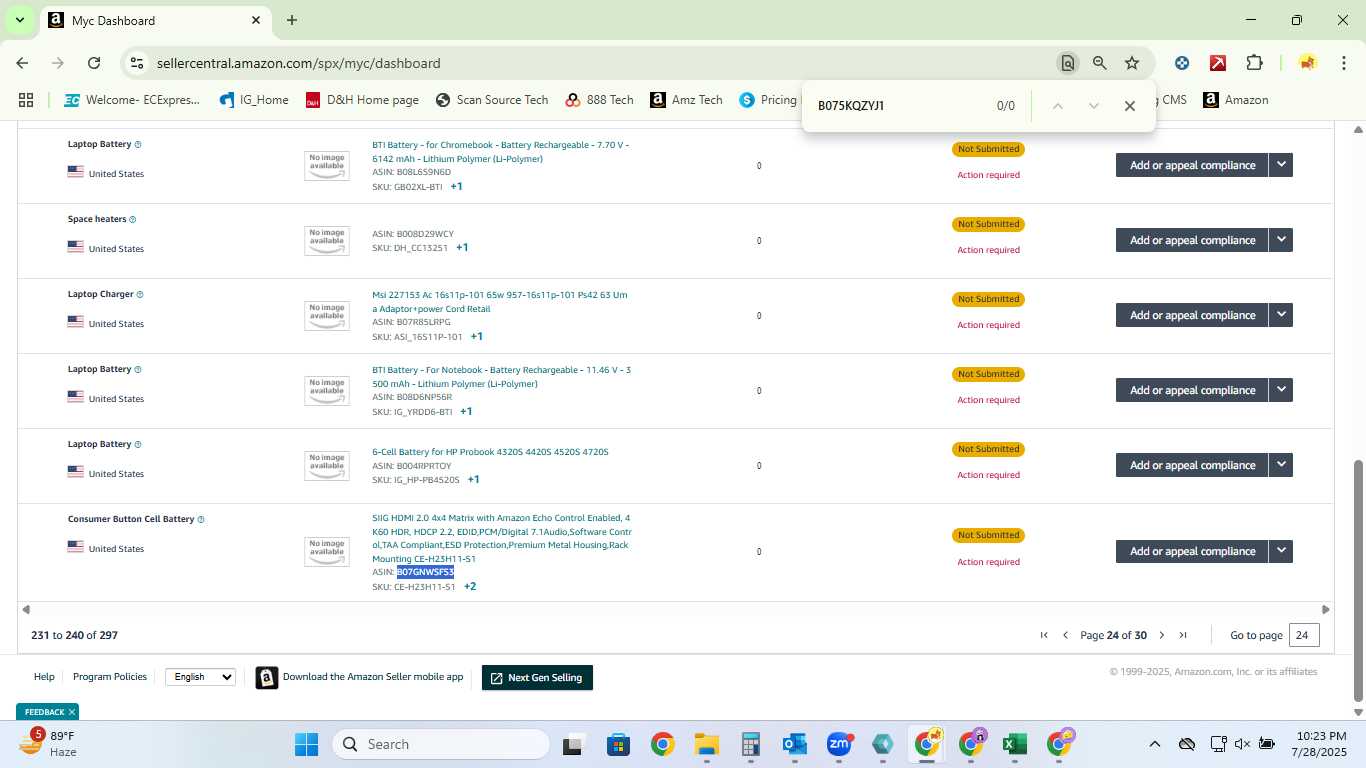Open Msi 227153 adaptor product link

click(x=500, y=302)
